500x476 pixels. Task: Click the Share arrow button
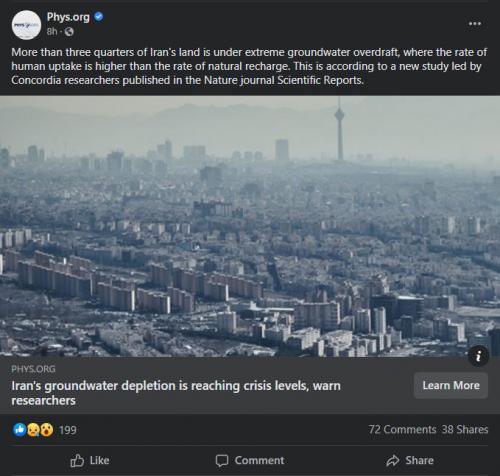pyautogui.click(x=410, y=461)
